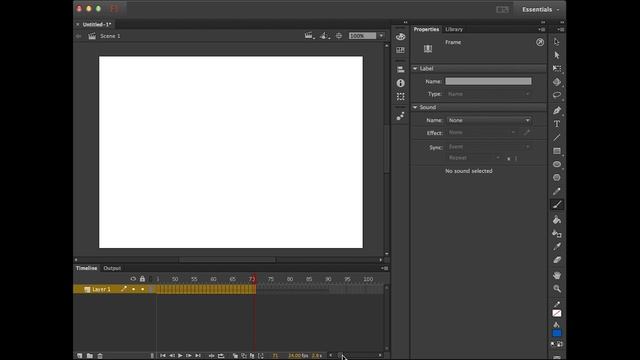Add a new layer in timeline

coord(80,356)
